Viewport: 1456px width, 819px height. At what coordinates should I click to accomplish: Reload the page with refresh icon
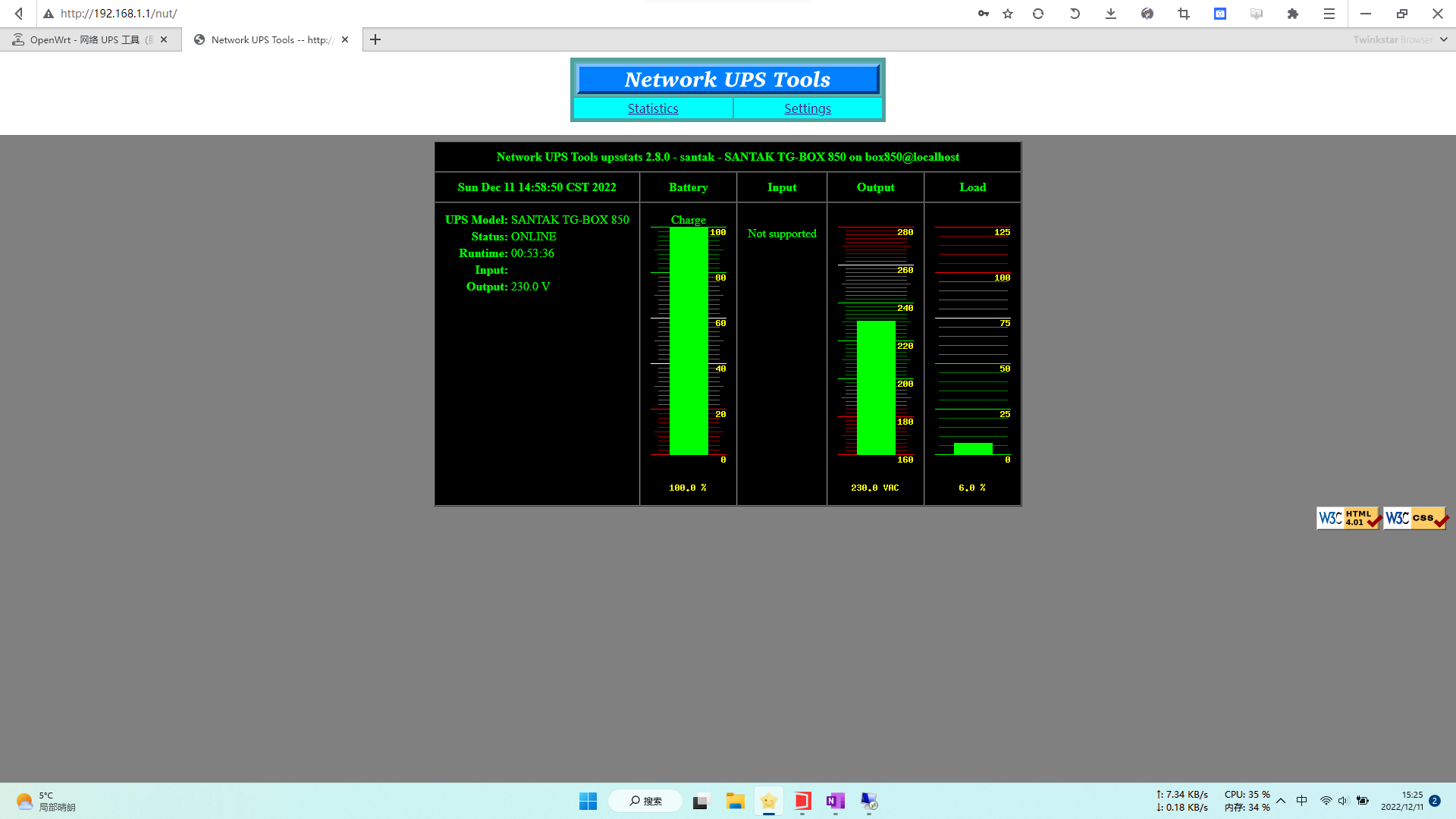coord(1038,14)
